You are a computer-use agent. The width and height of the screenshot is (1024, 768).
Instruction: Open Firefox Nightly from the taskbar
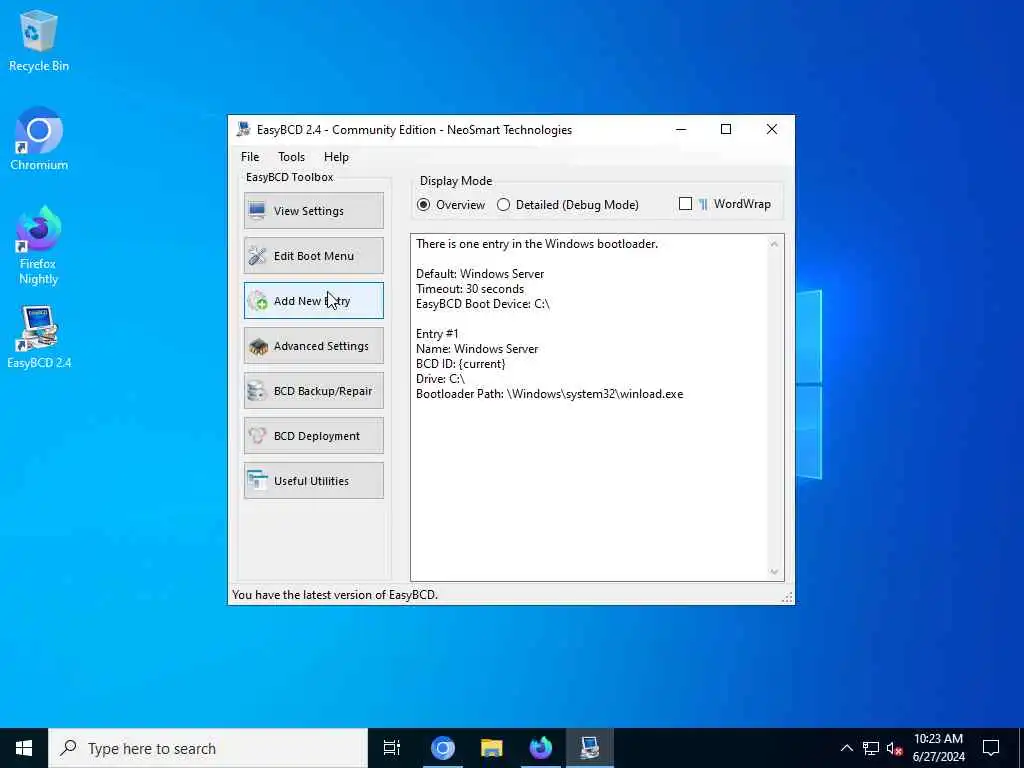click(x=541, y=748)
